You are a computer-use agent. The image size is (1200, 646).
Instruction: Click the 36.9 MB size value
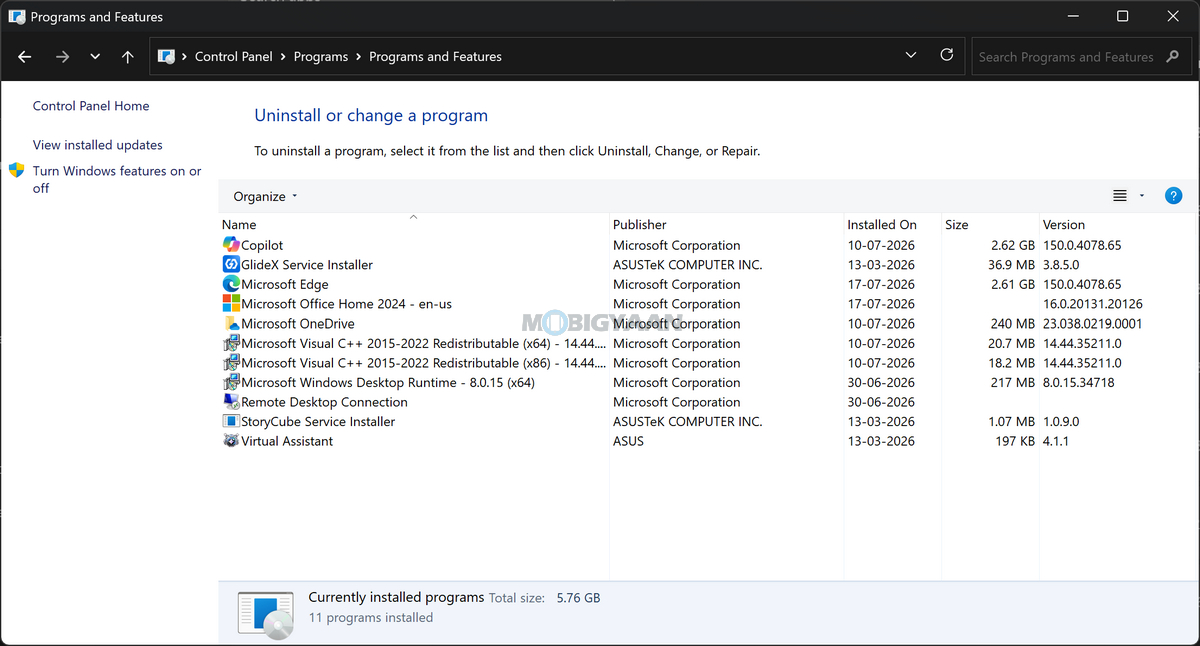pyautogui.click(x=1011, y=265)
